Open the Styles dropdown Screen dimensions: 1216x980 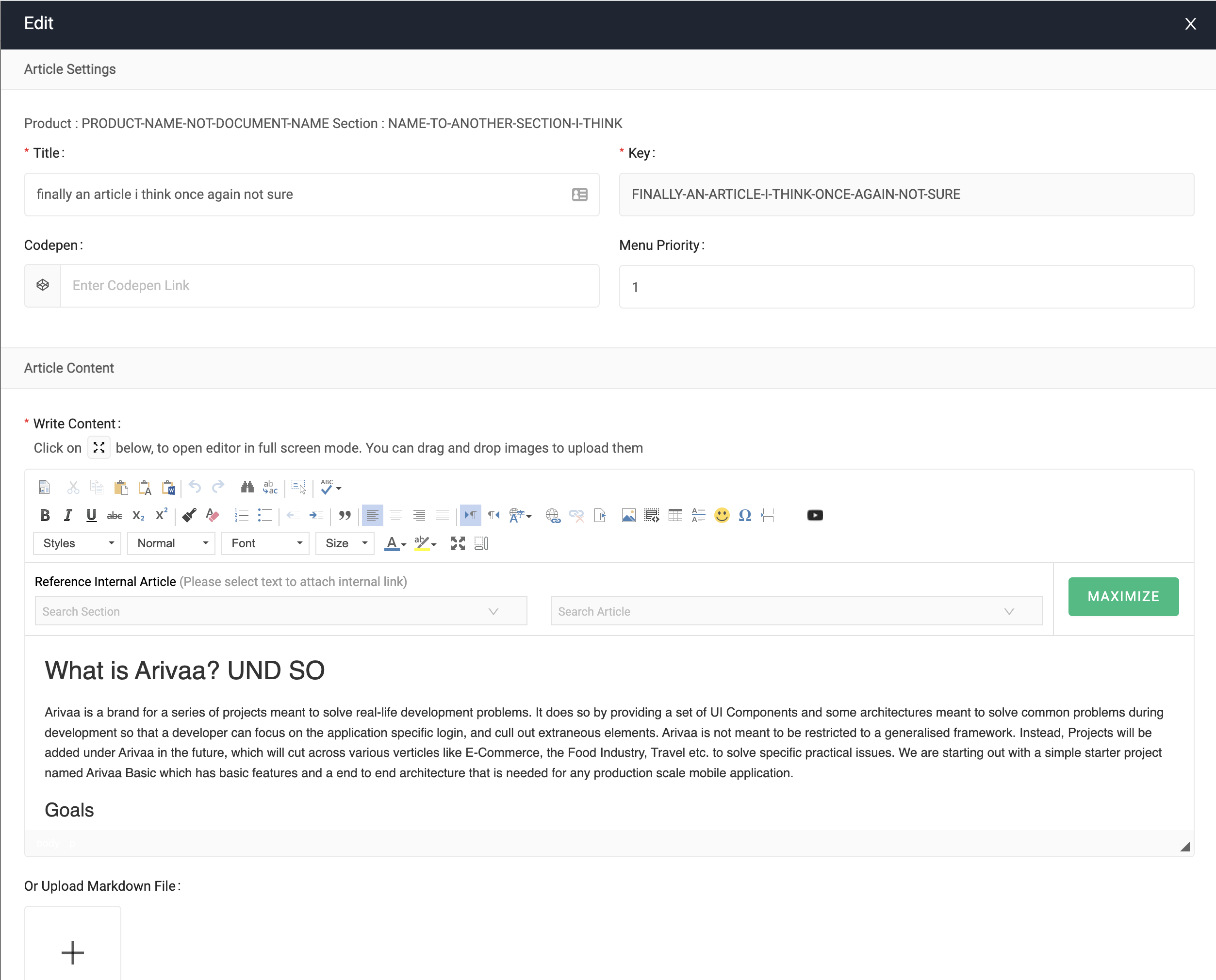point(77,543)
